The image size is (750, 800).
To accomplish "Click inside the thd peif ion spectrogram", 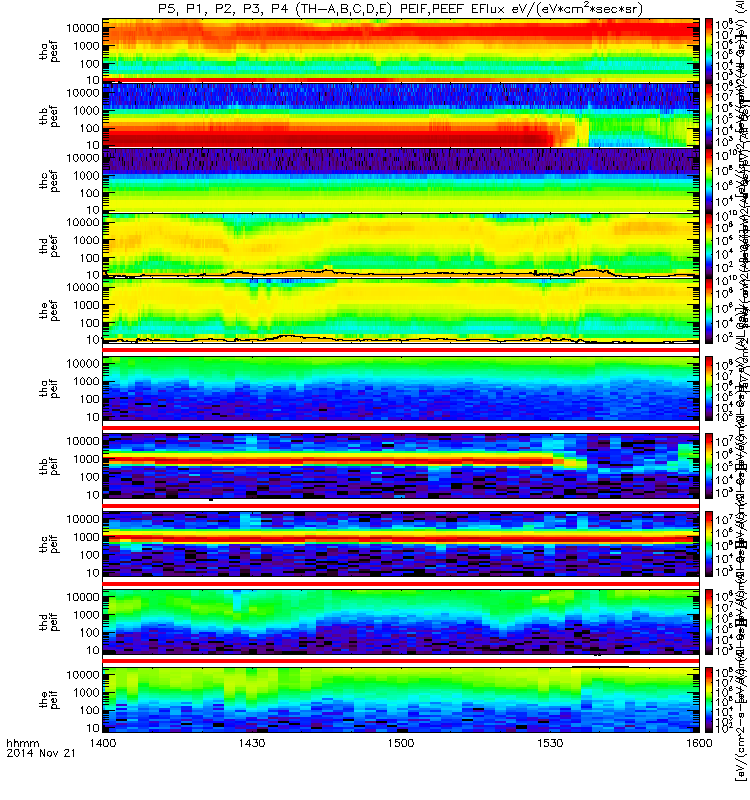I will click(401, 622).
